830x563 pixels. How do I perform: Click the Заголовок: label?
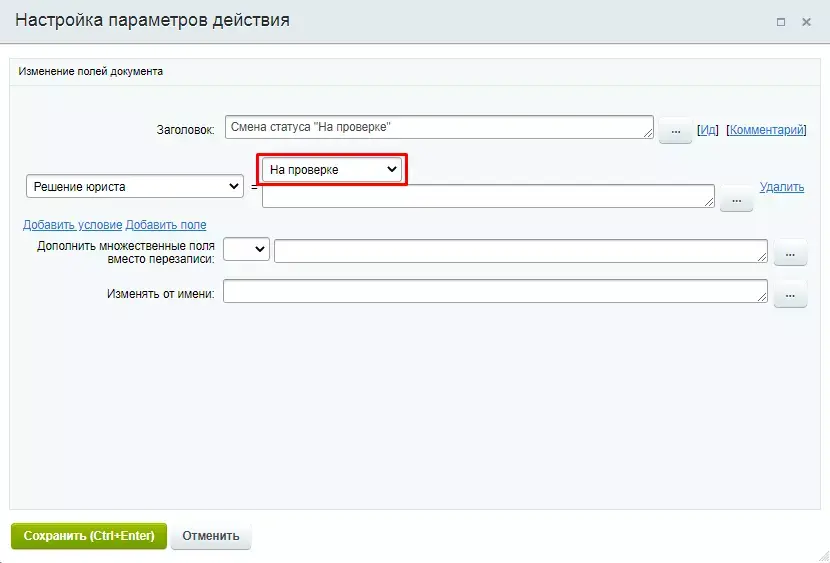coord(185,130)
